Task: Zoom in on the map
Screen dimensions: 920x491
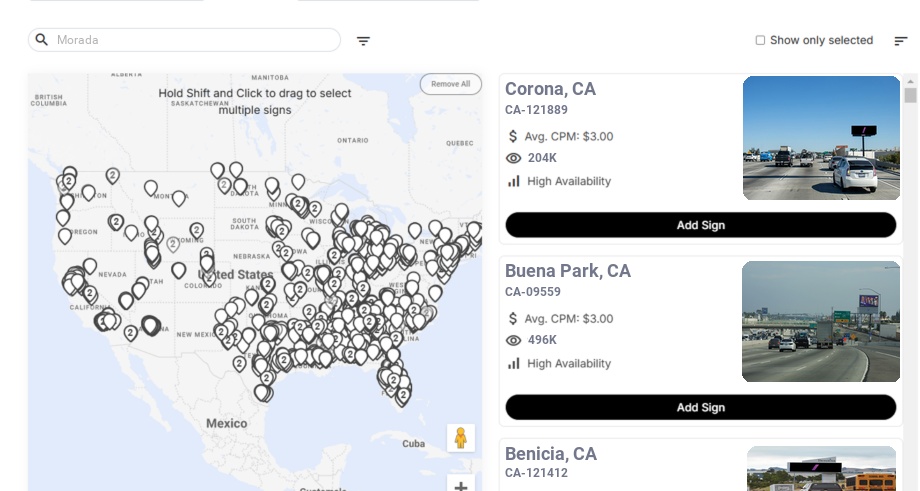Action: pos(461,486)
